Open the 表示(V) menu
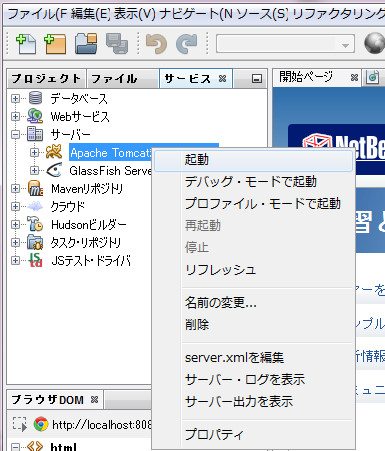 135,14
